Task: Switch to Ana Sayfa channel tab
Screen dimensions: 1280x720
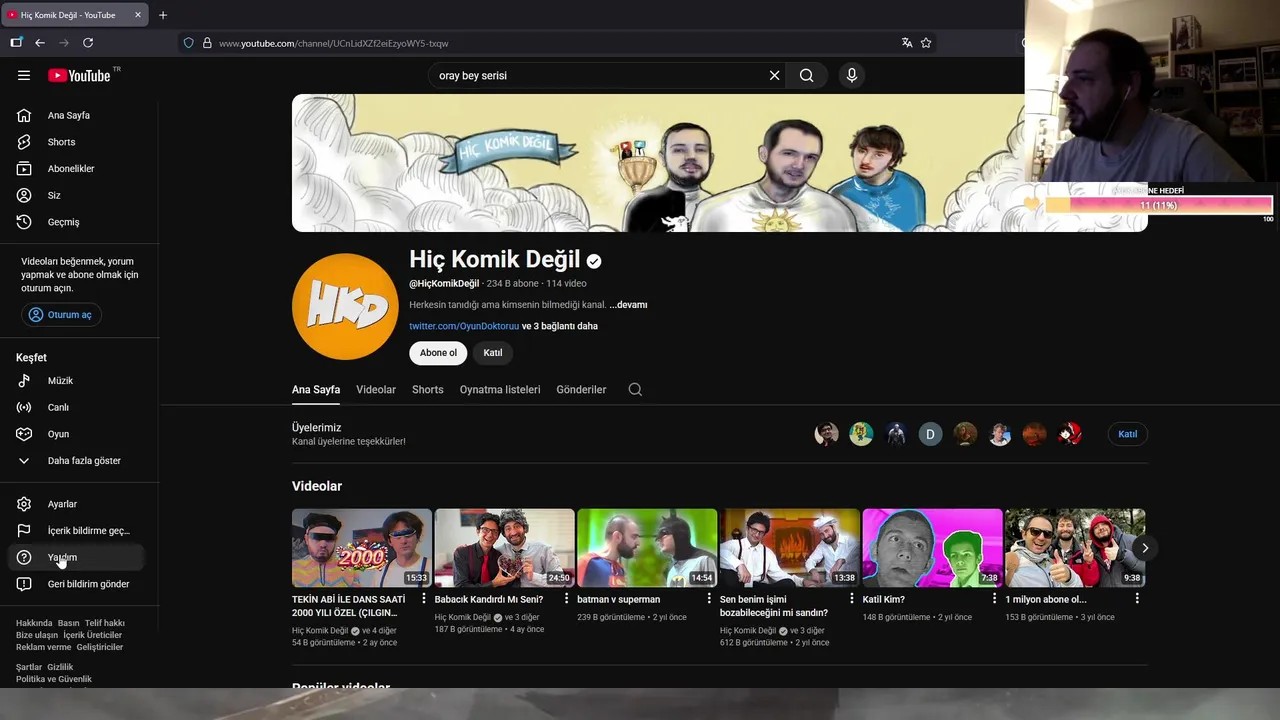Action: tap(316, 390)
